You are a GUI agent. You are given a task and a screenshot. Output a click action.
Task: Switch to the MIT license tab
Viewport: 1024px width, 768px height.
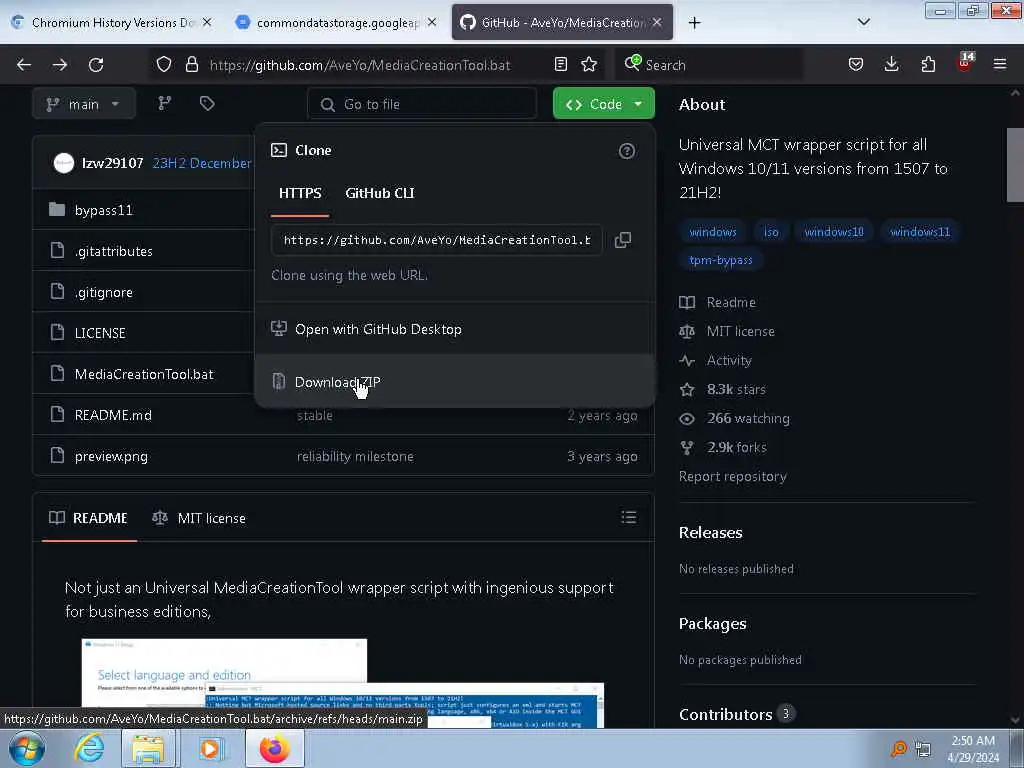click(x=199, y=518)
